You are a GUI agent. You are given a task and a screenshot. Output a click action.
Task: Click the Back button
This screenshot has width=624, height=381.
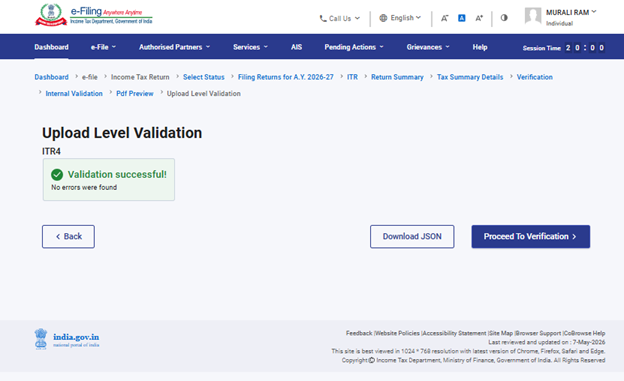(68, 236)
